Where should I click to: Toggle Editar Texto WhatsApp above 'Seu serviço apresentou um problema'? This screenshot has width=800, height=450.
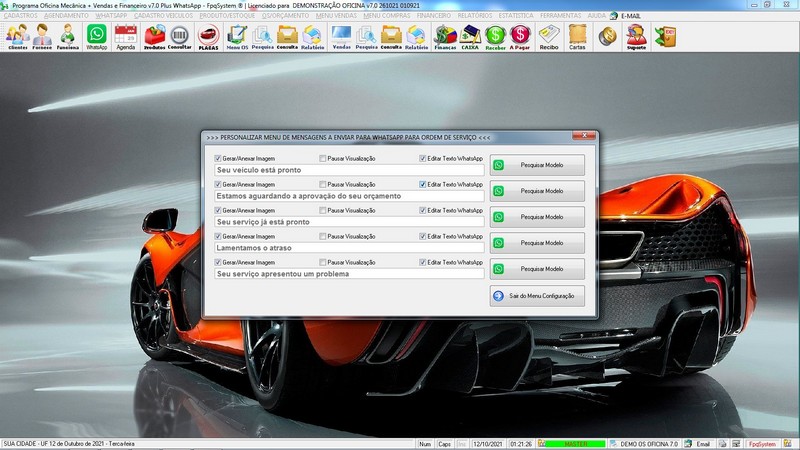tap(423, 262)
